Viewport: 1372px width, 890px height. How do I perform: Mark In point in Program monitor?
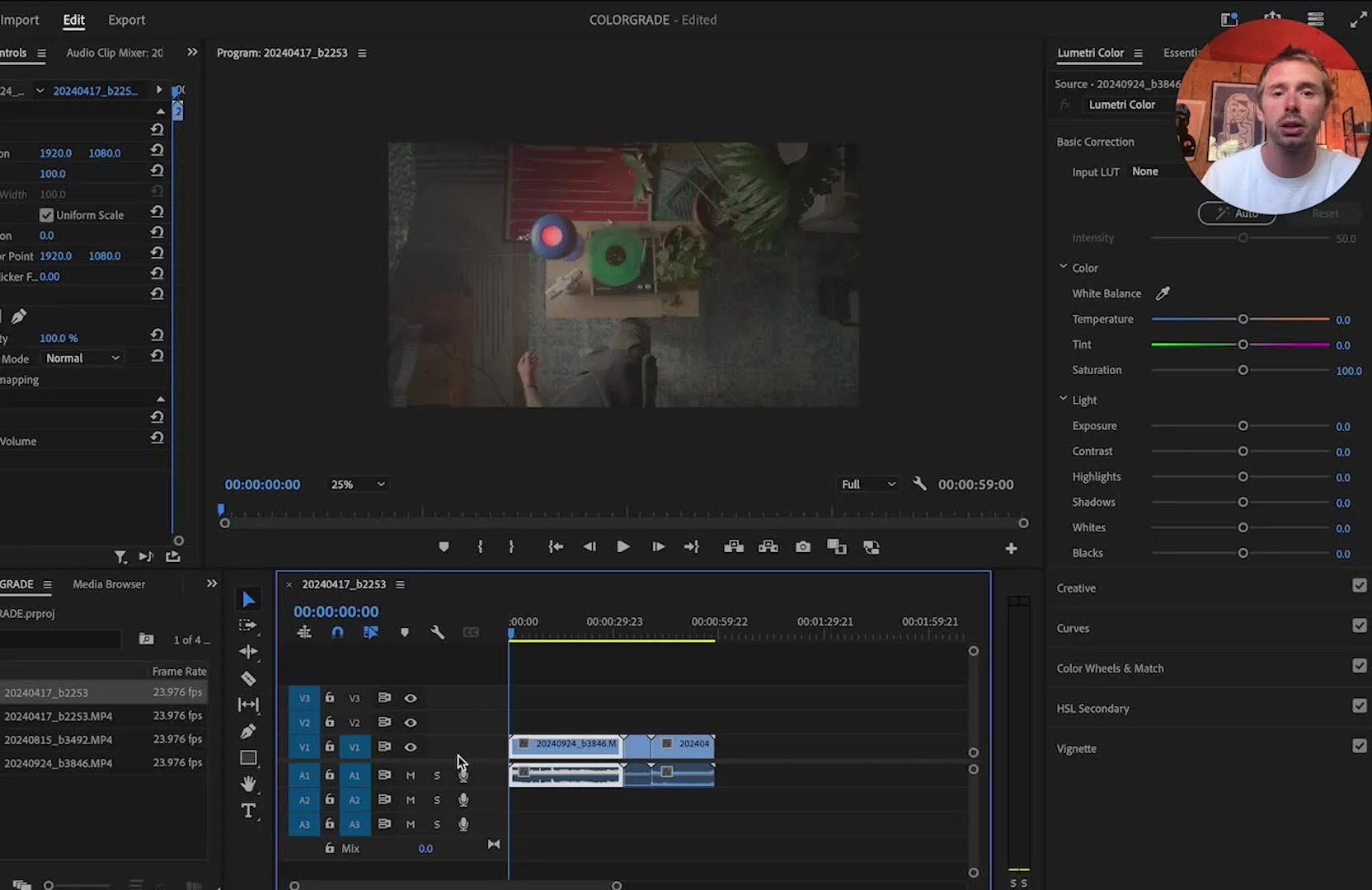tap(480, 547)
